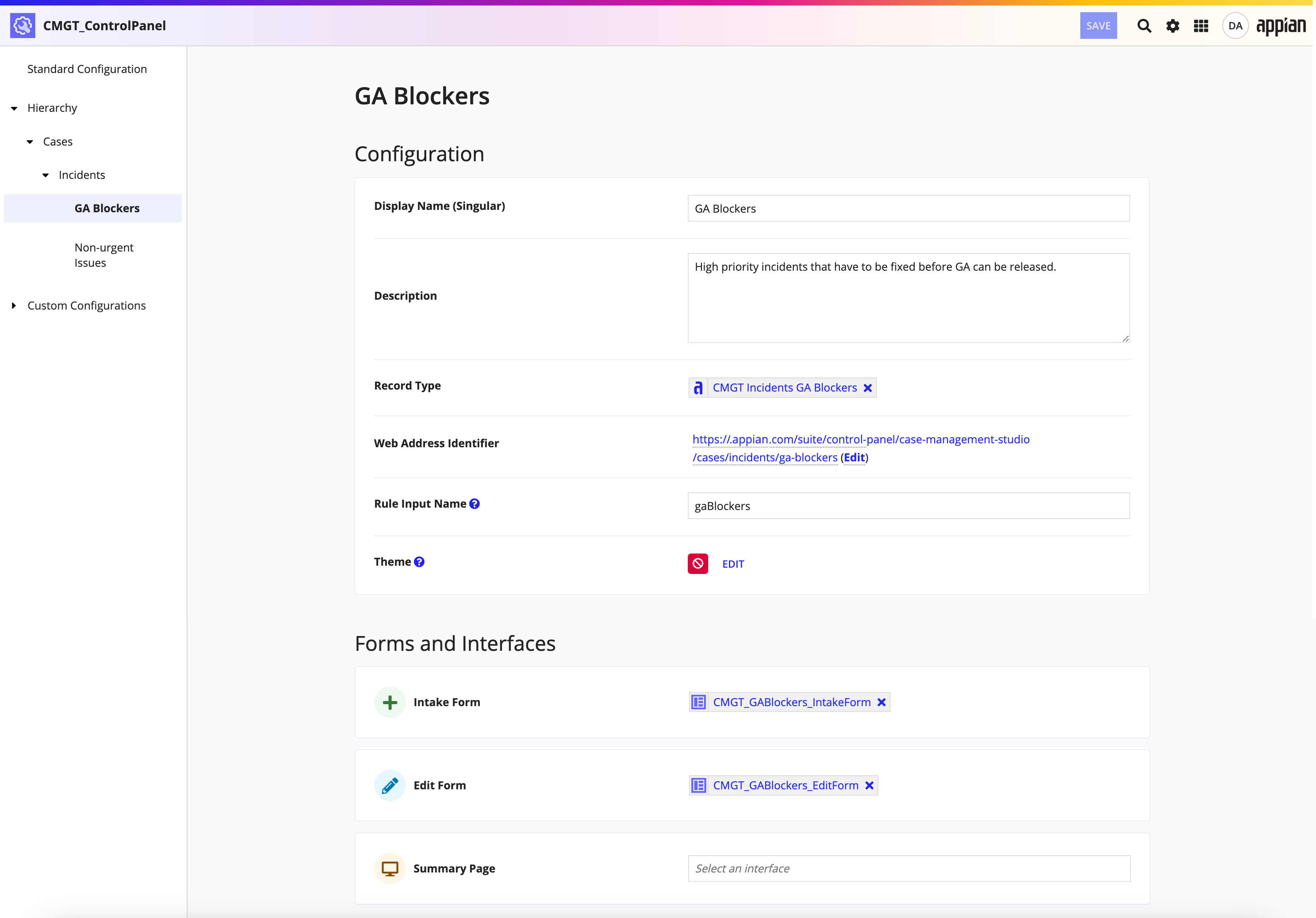Remove CMGT Incidents GA Blockers record type

click(x=868, y=388)
